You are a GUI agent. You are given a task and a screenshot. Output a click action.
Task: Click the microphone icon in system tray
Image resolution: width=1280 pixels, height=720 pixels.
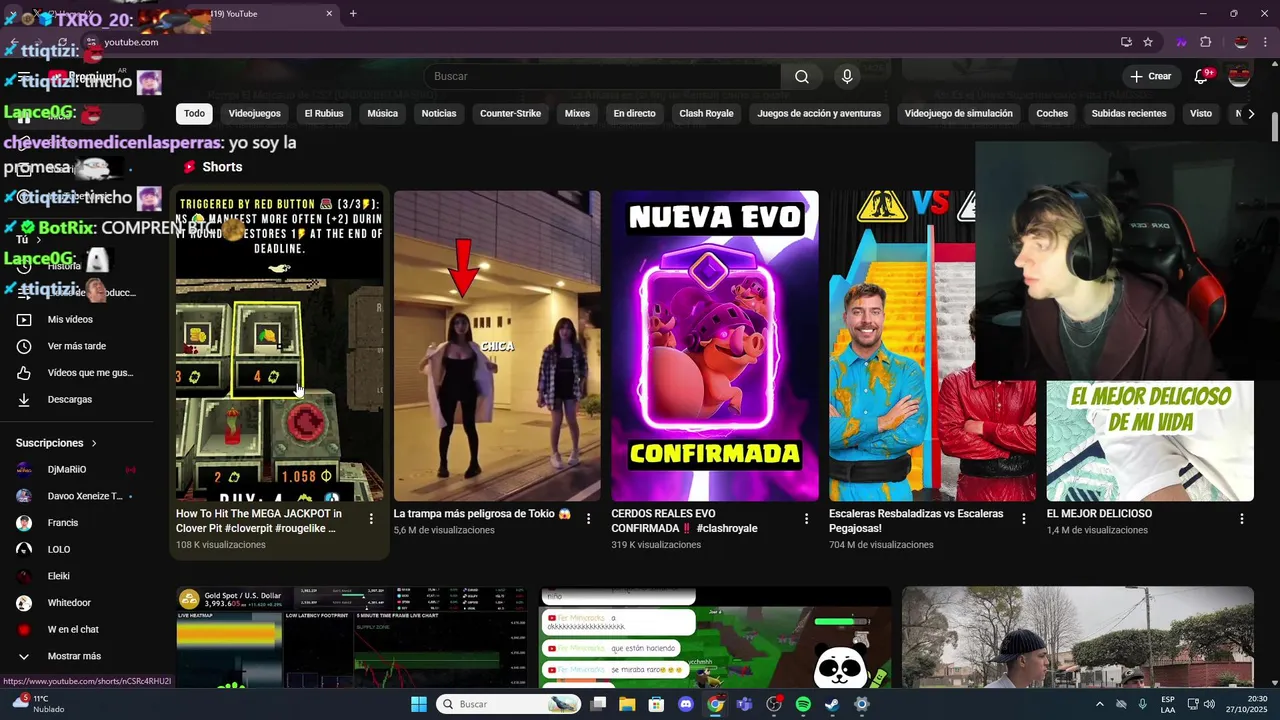pyautogui.click(x=1142, y=704)
